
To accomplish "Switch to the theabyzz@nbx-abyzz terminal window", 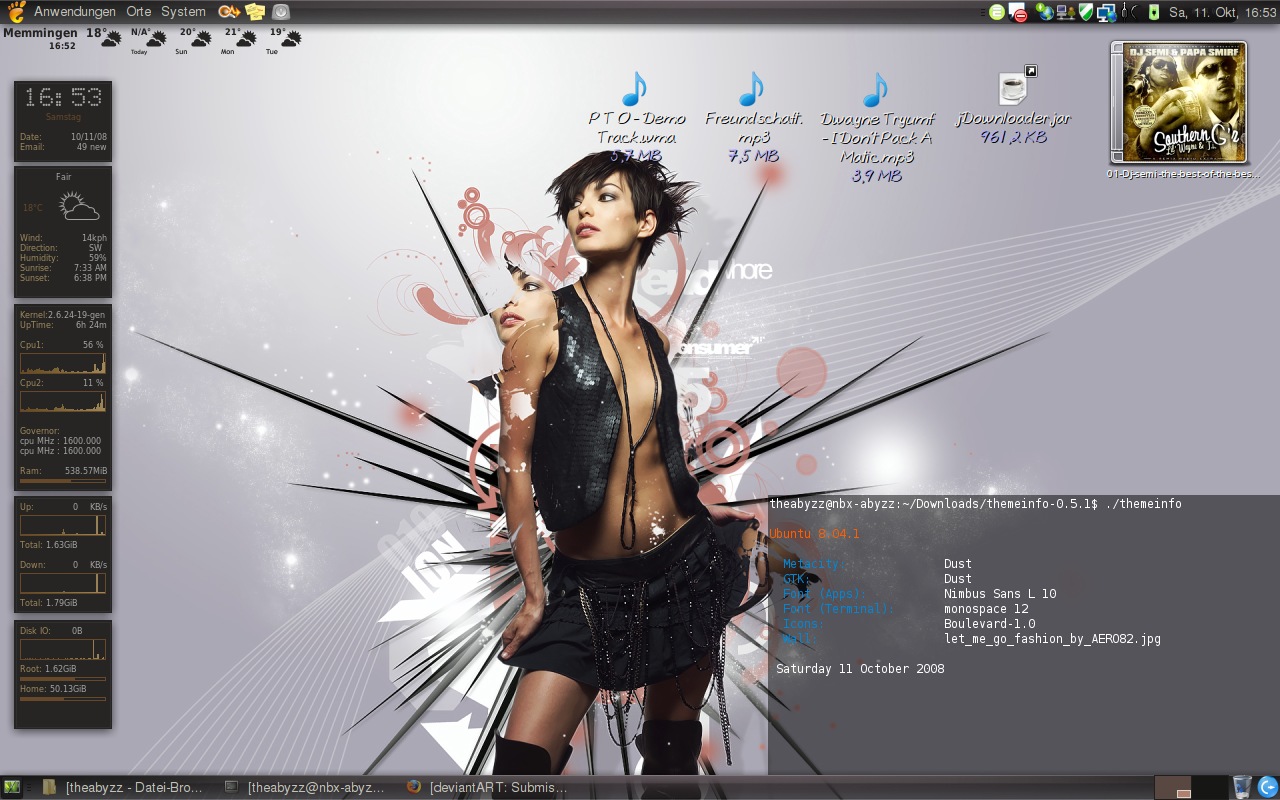I will pos(304,787).
